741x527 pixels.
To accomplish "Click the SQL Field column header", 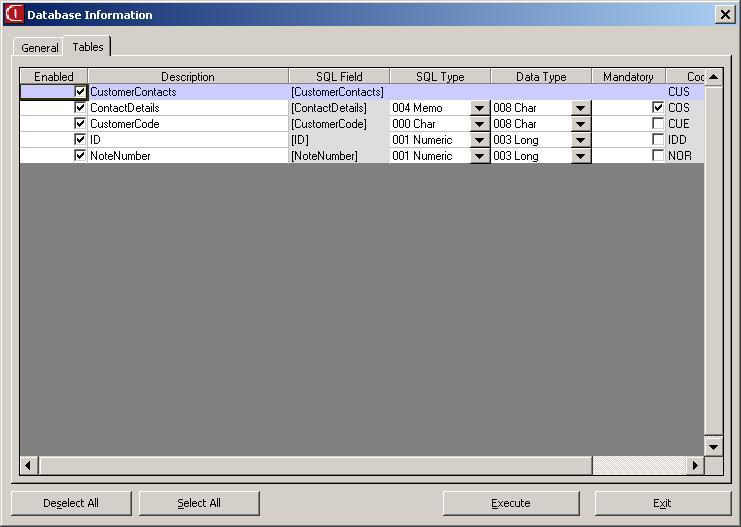I will pos(339,77).
